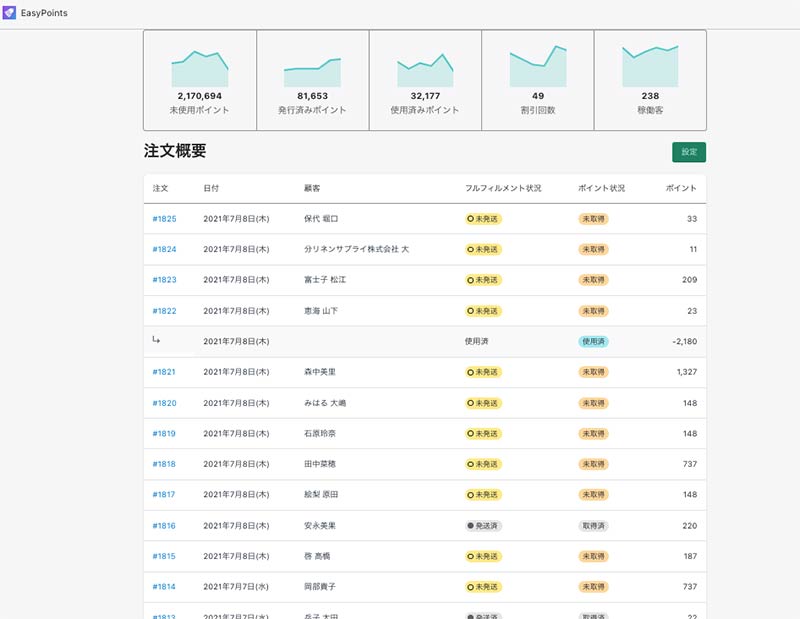Select the 使用済みポイント chart card
The height and width of the screenshot is (619, 800).
[x=425, y=80]
